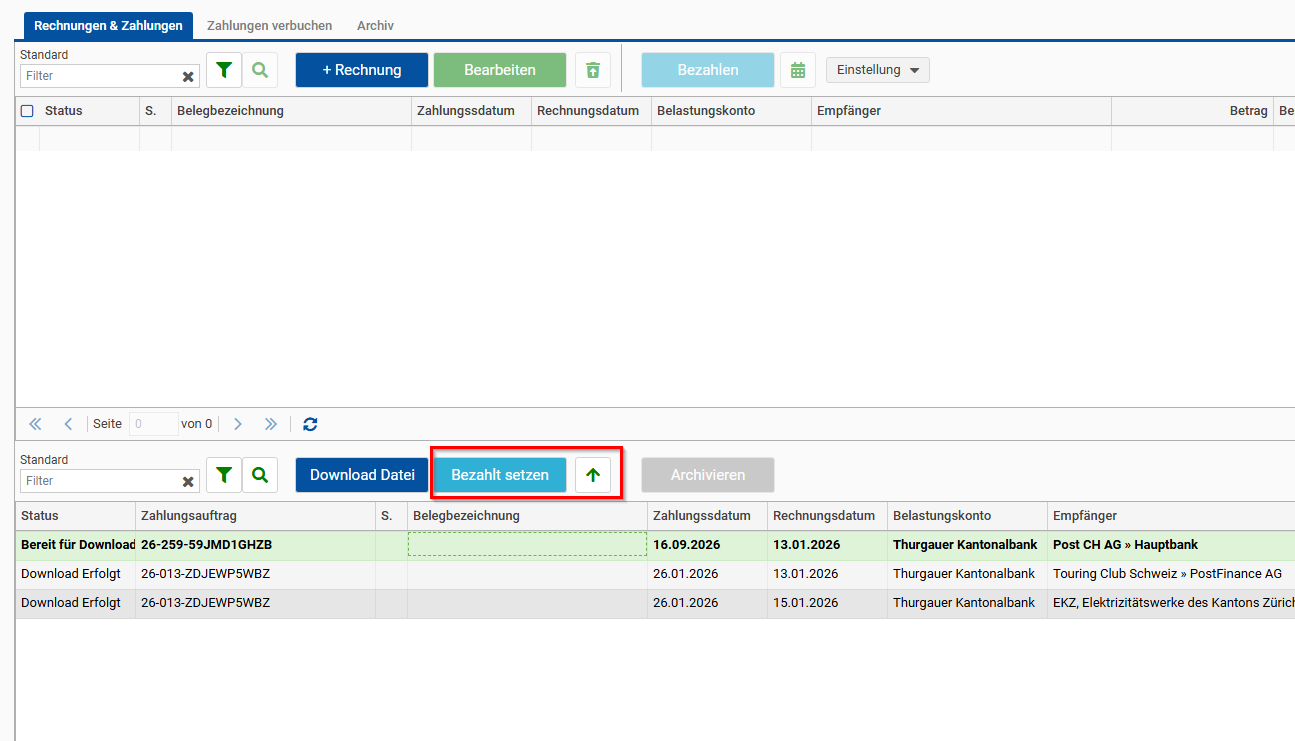Click the lower table filter funnel icon

click(x=224, y=475)
